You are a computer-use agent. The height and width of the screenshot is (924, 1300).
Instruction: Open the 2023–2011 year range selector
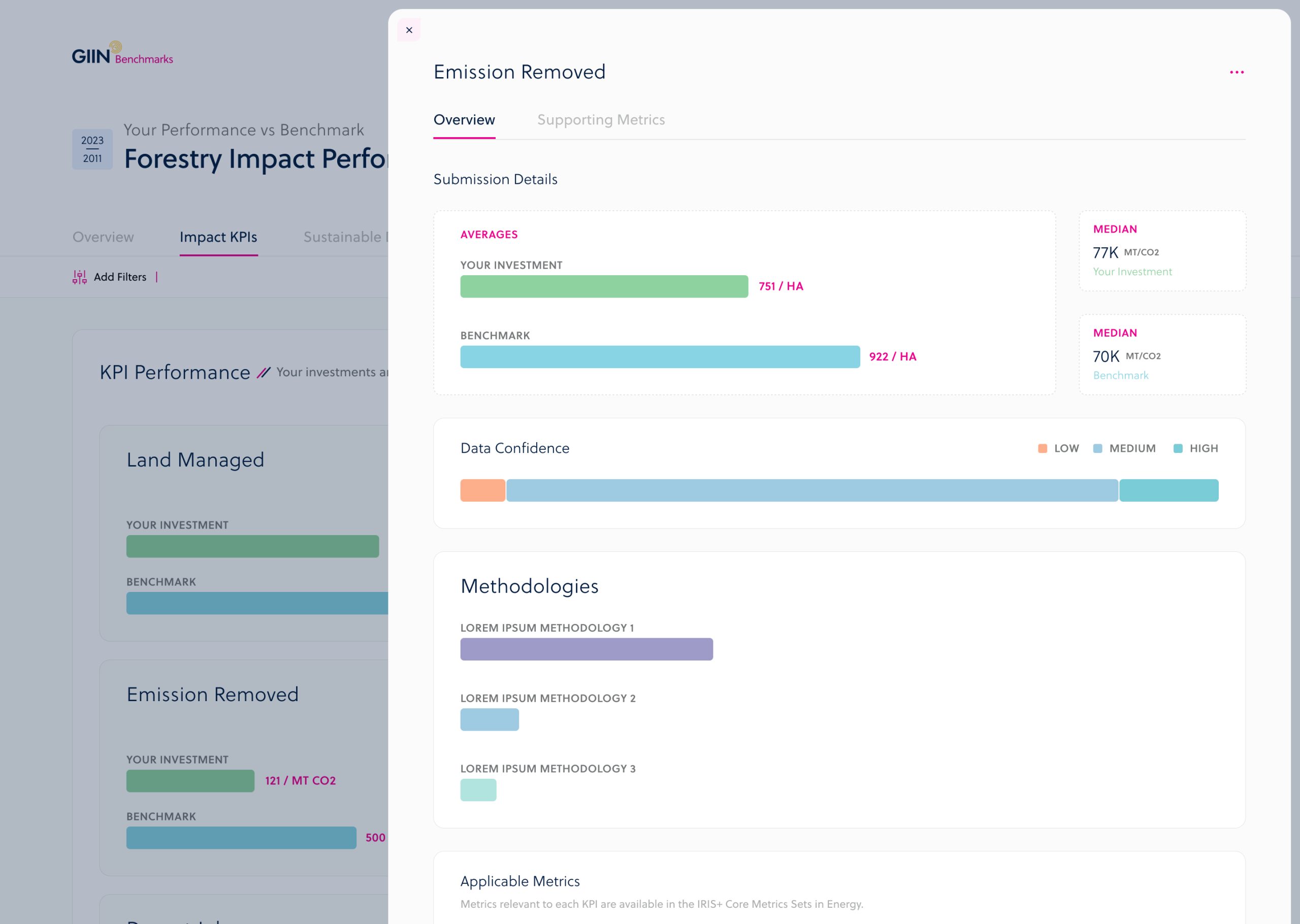click(x=92, y=149)
